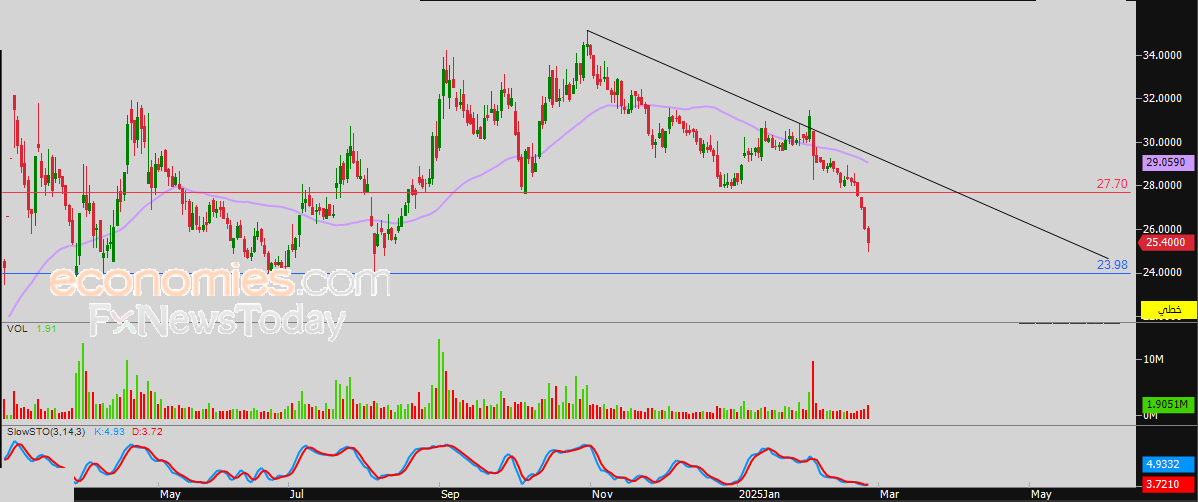This screenshot has height=502, width=1198.
Task: Click the blue 4.9332 stochastic K tag
Action: point(1168,464)
